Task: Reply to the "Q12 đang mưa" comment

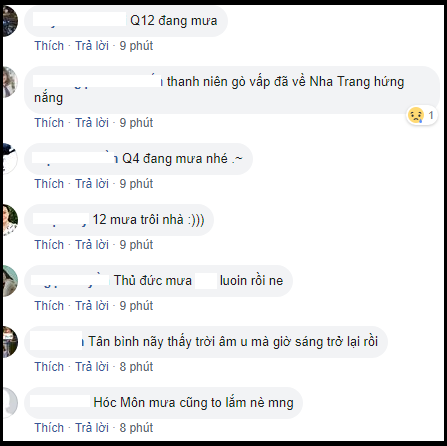Action: point(92,46)
